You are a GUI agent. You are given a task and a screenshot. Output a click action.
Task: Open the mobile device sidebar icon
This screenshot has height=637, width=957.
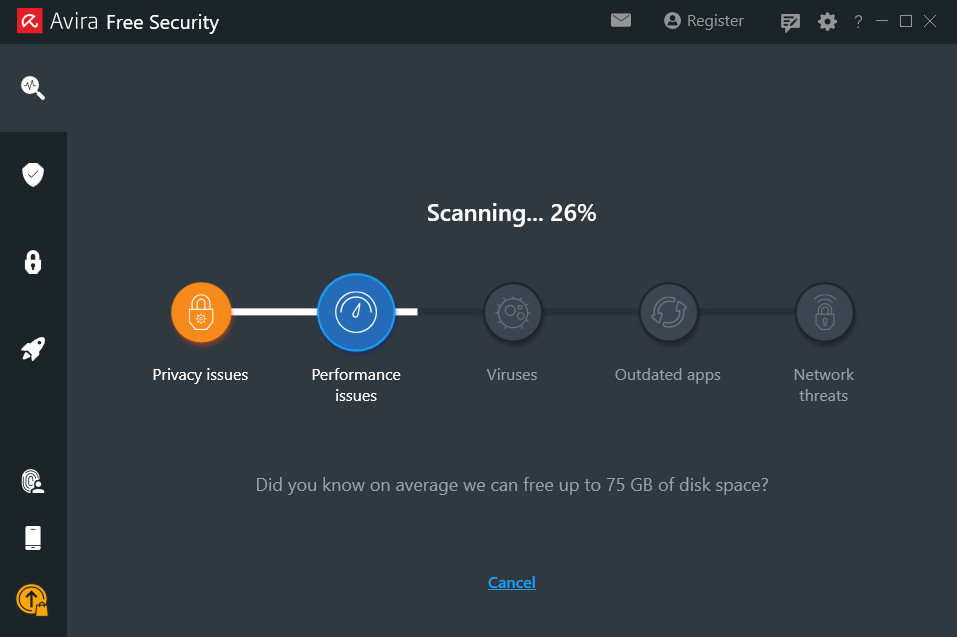point(33,538)
